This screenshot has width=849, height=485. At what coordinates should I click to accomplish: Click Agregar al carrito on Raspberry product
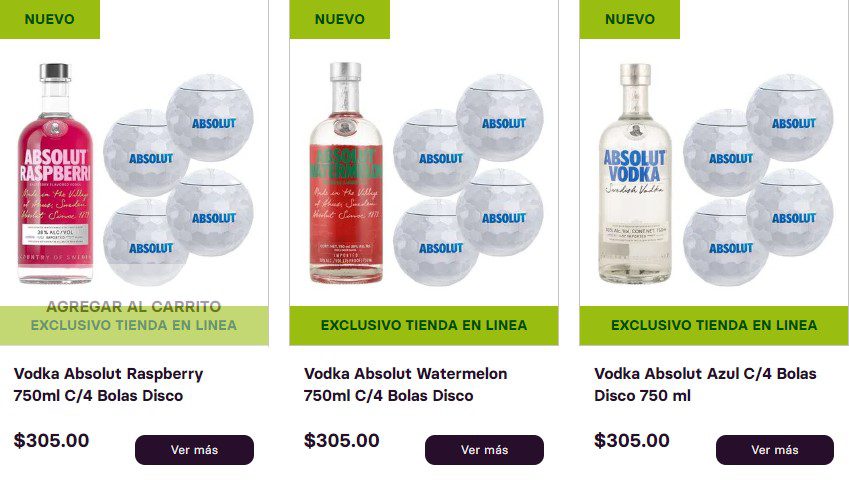point(134,306)
